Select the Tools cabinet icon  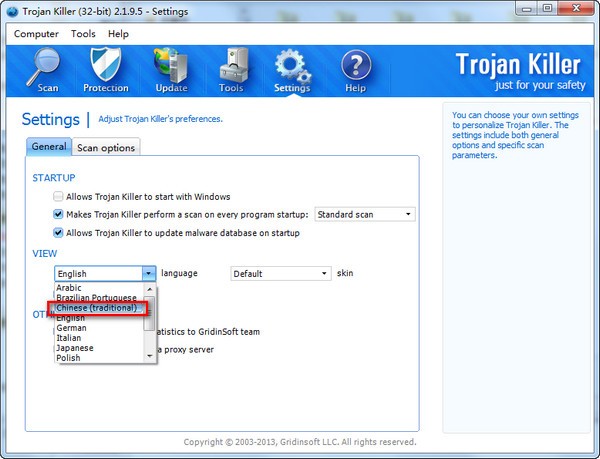click(x=231, y=70)
